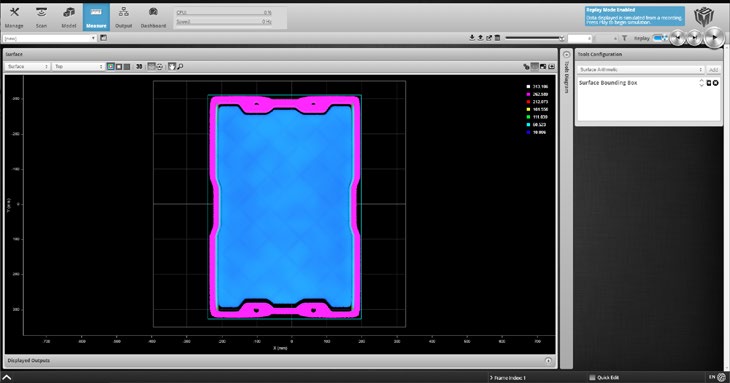The image size is (730, 383).
Task: Expand the Surface Arithmetic tool dropdown
Action: click(x=641, y=69)
